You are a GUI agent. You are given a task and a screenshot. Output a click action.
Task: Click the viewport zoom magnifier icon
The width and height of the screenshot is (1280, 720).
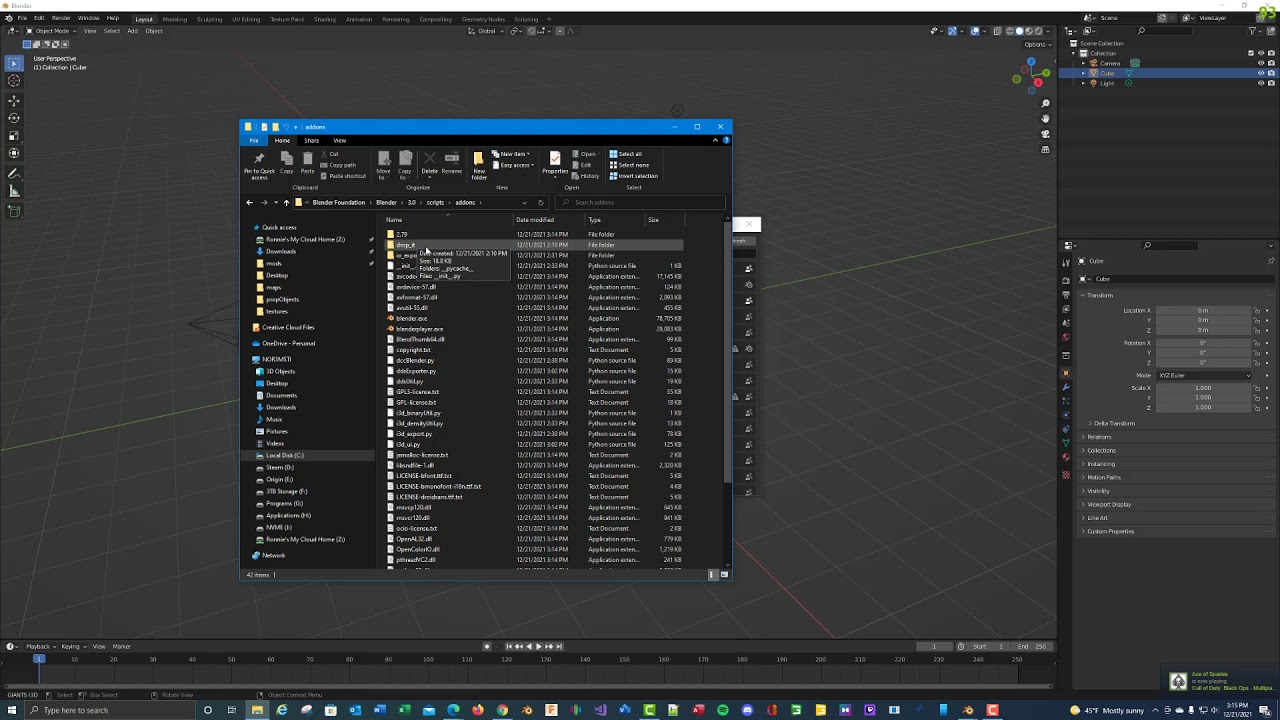click(1045, 104)
